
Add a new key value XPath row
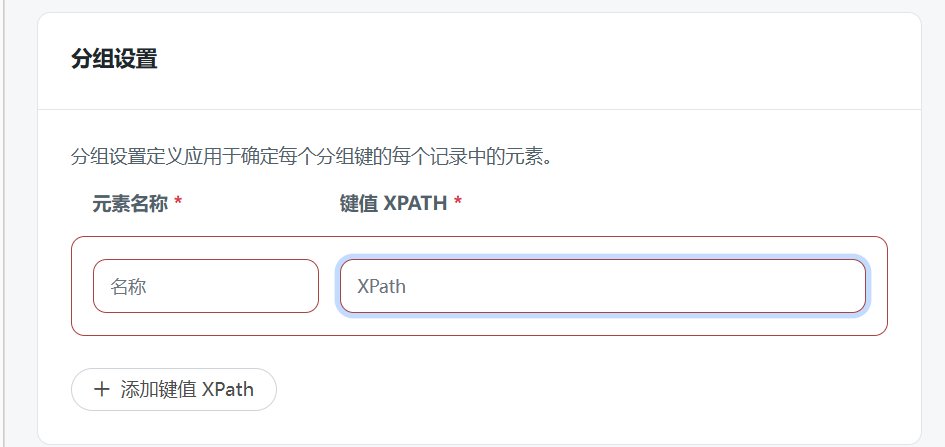(x=174, y=390)
